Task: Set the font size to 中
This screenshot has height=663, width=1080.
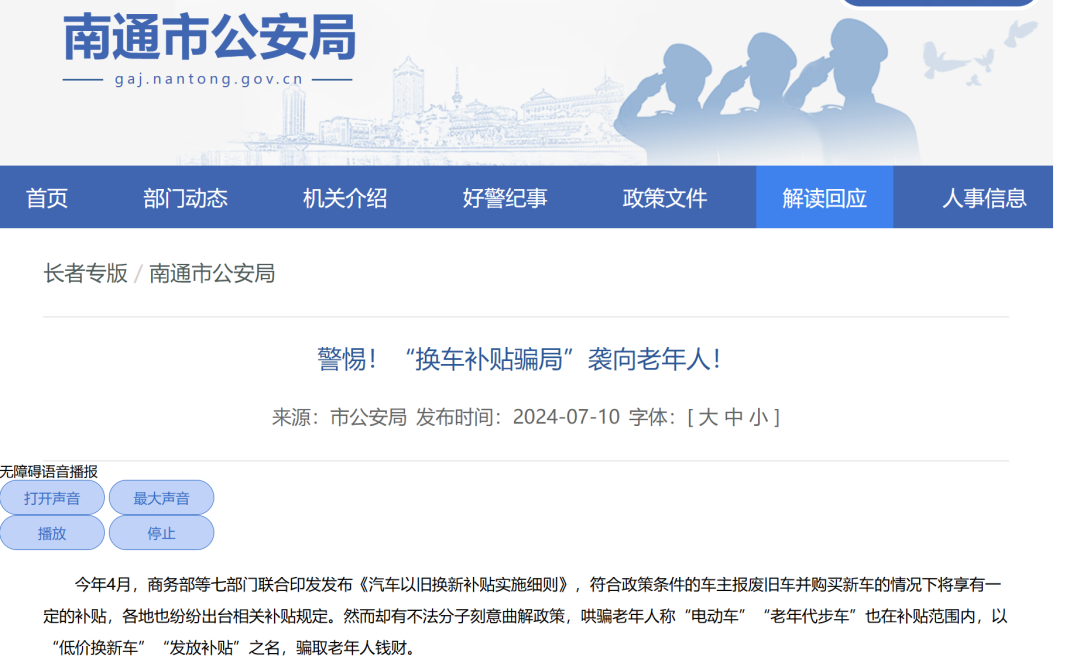Action: pos(734,417)
